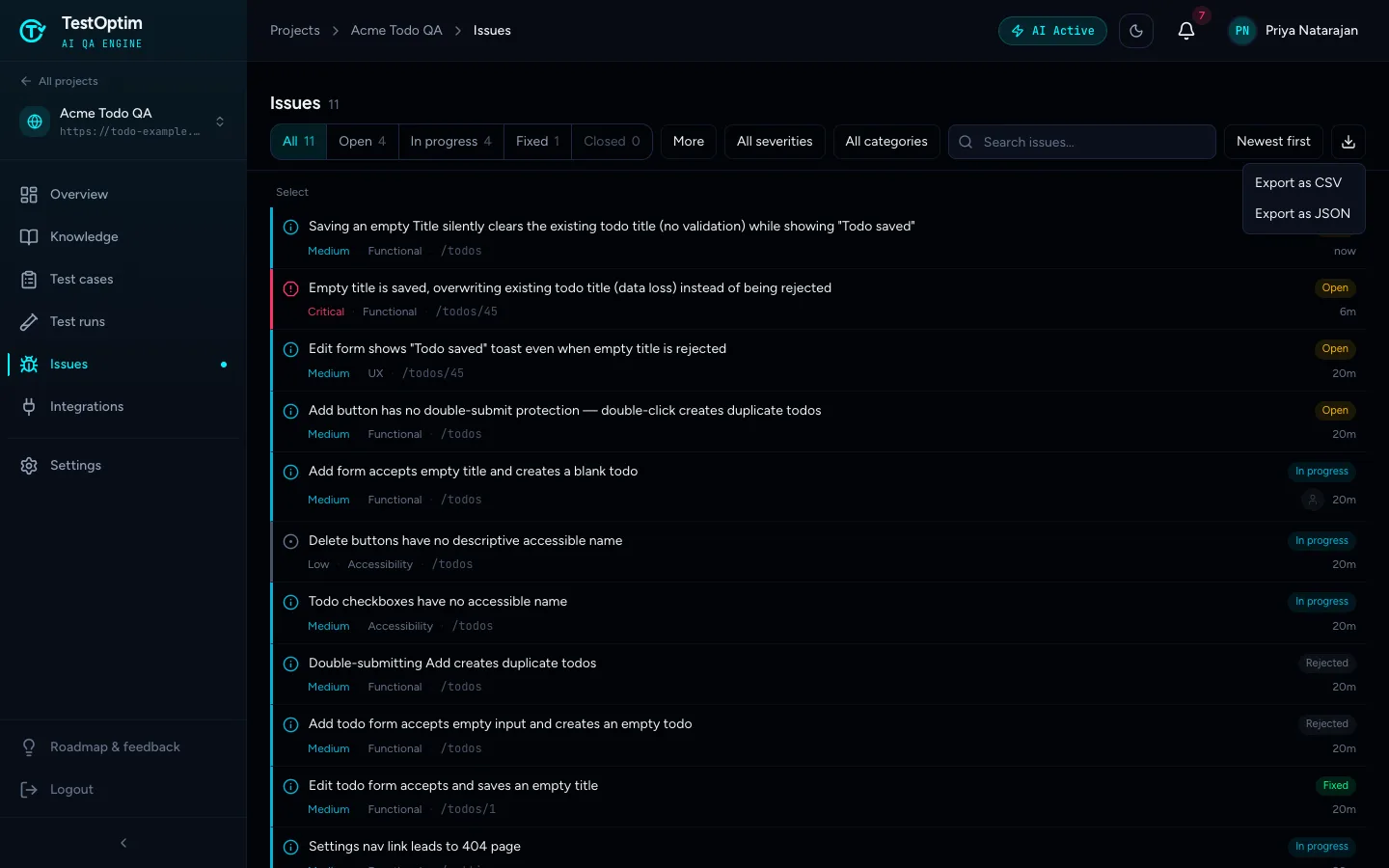Screen dimensions: 1389x868
Task: Open the Add button double-submit protection issue
Action: point(818,421)
